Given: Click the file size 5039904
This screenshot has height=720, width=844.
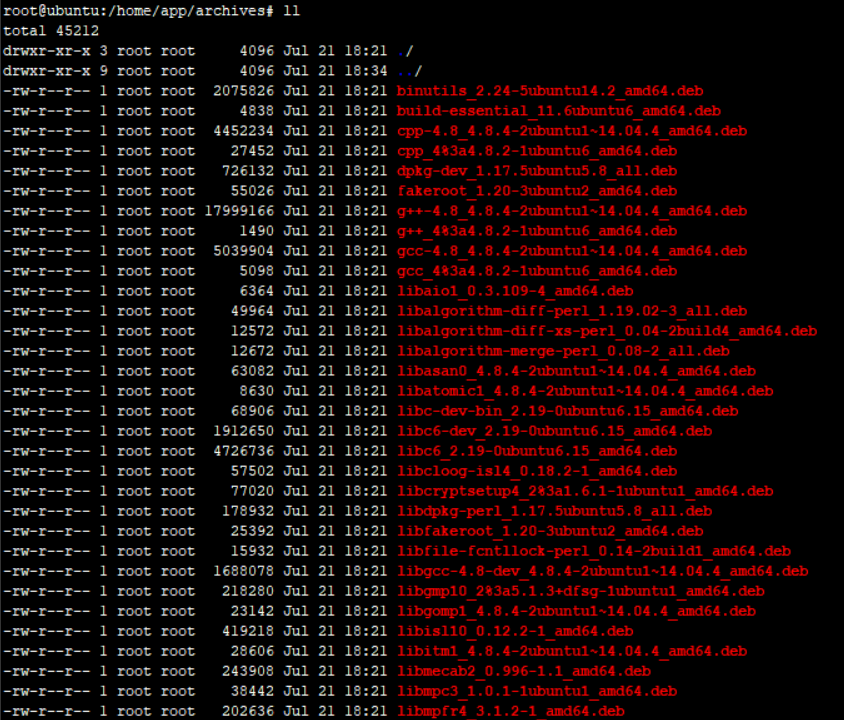Looking at the screenshot, I should tap(243, 251).
